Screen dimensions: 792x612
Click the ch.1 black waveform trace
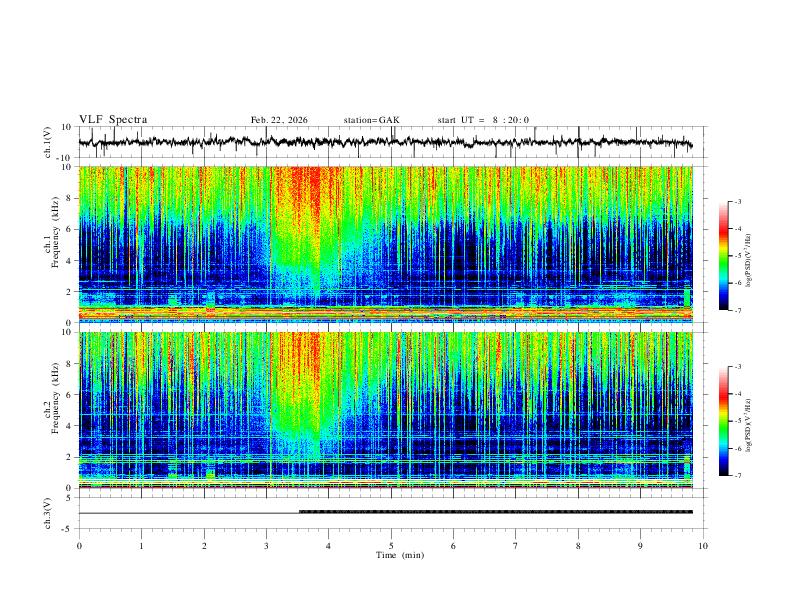click(x=385, y=142)
